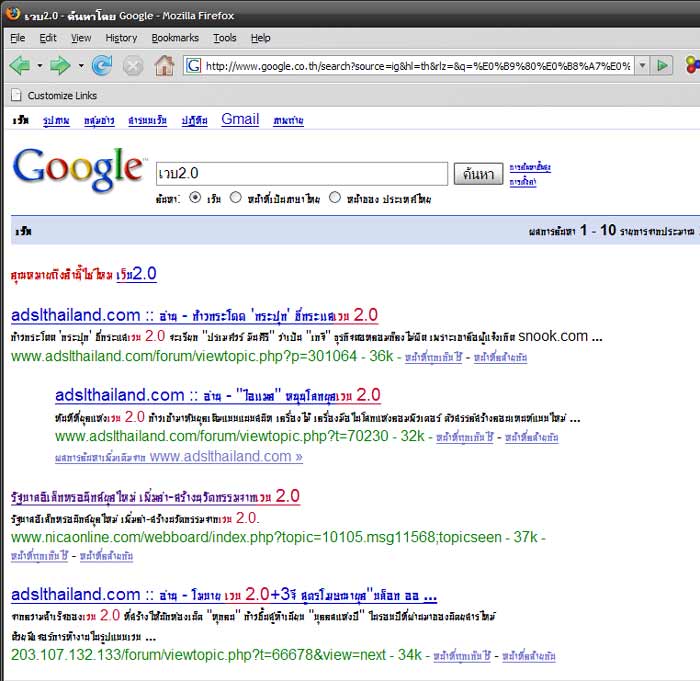Click in the search box containing เวบ2.0
This screenshot has height=681, width=700.
pos(302,174)
